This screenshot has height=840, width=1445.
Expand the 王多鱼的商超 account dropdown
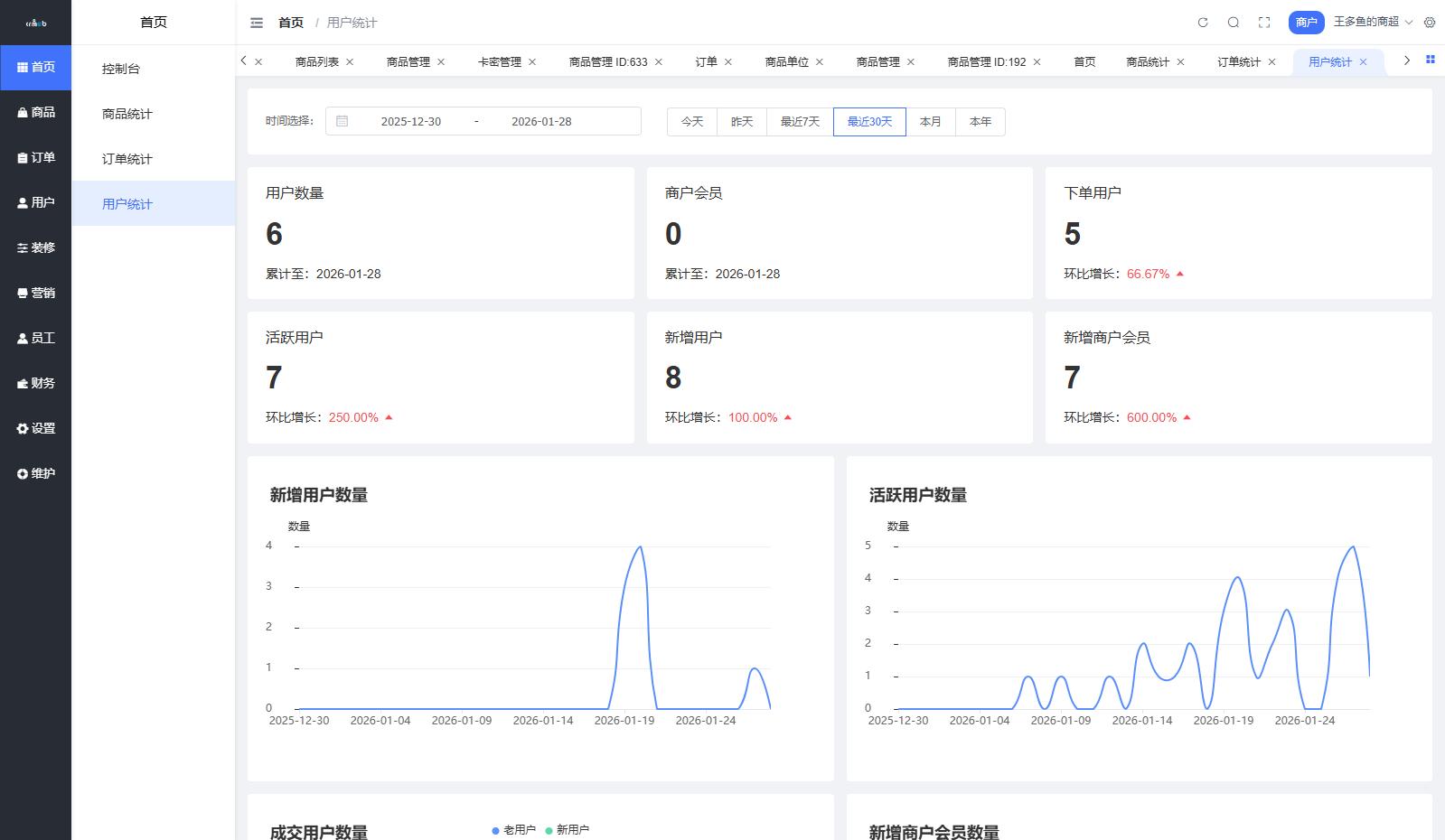[x=1372, y=22]
